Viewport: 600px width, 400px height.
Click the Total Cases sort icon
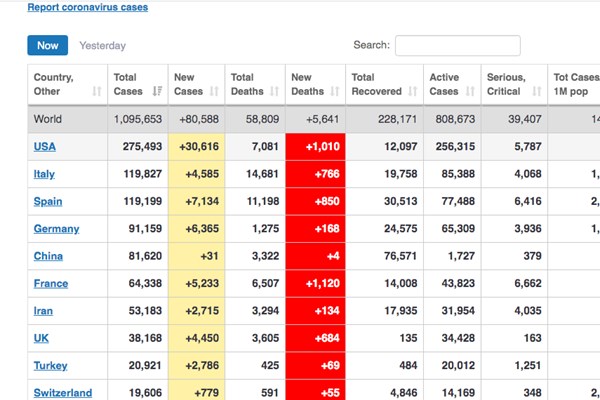click(x=156, y=92)
